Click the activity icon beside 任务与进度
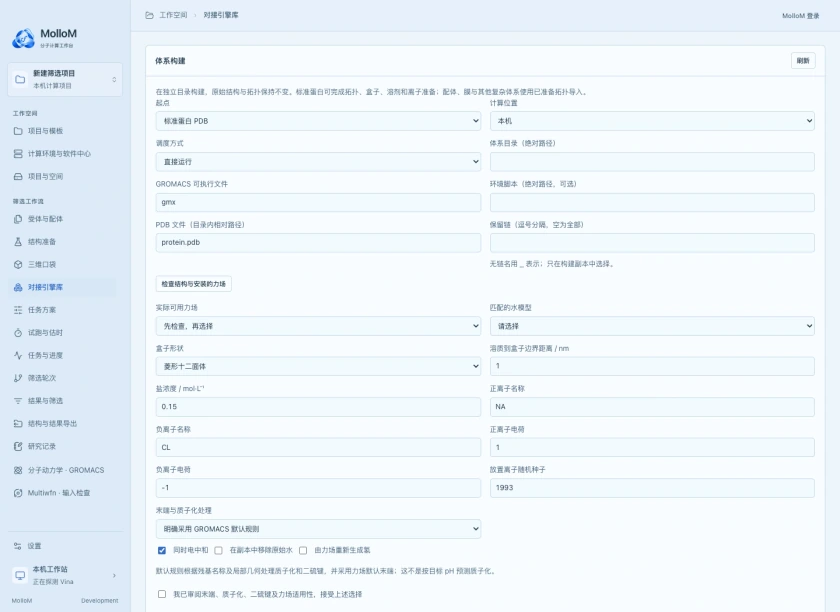This screenshot has width=840, height=612. coord(18,355)
